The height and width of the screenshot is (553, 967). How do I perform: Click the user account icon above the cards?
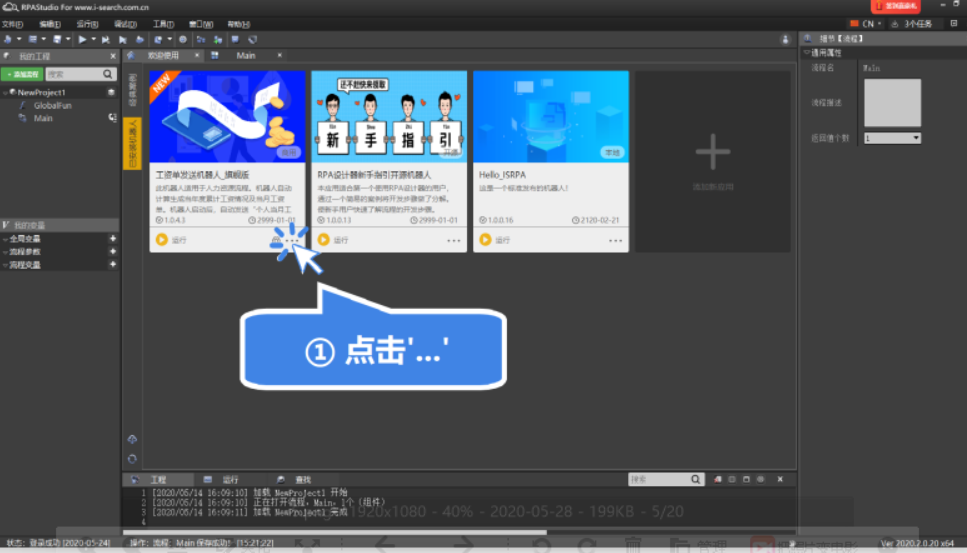[x=785, y=39]
